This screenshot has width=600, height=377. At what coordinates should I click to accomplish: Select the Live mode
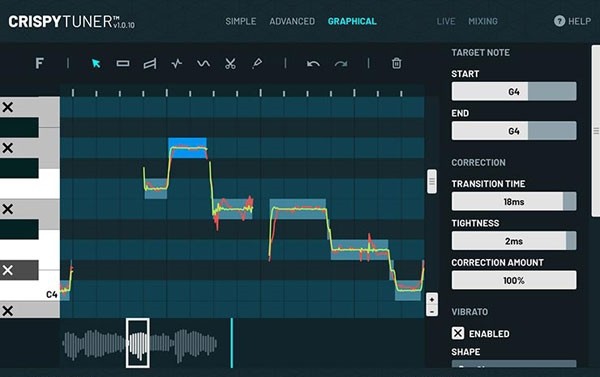446,21
